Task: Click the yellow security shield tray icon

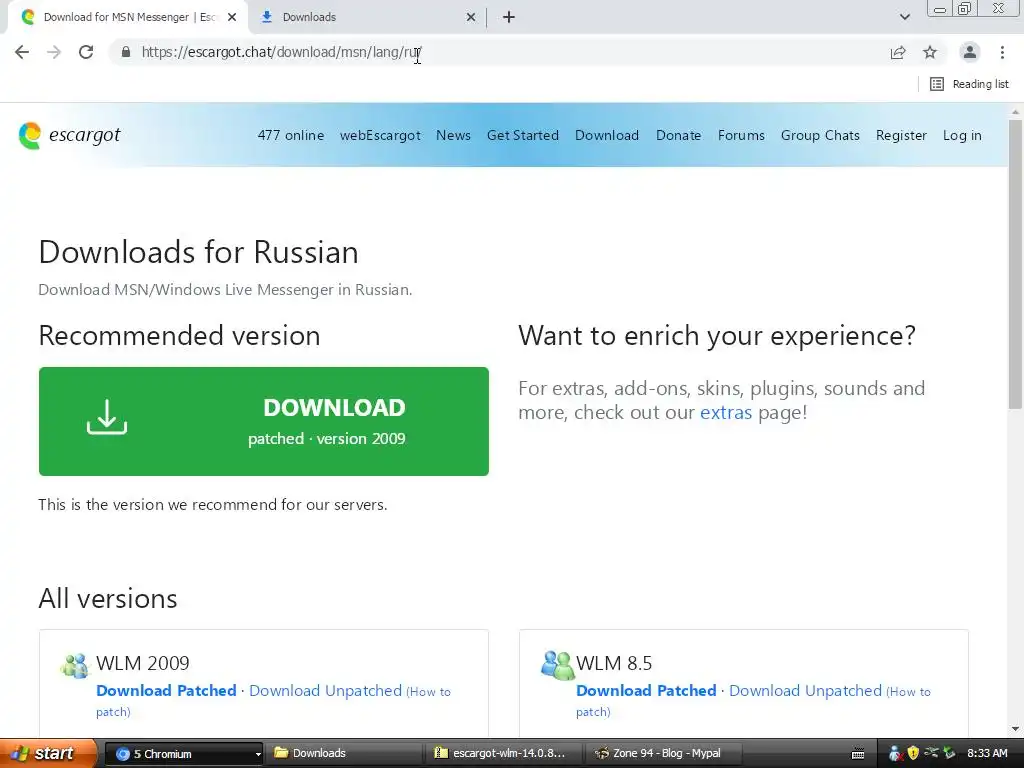Action: pos(913,754)
